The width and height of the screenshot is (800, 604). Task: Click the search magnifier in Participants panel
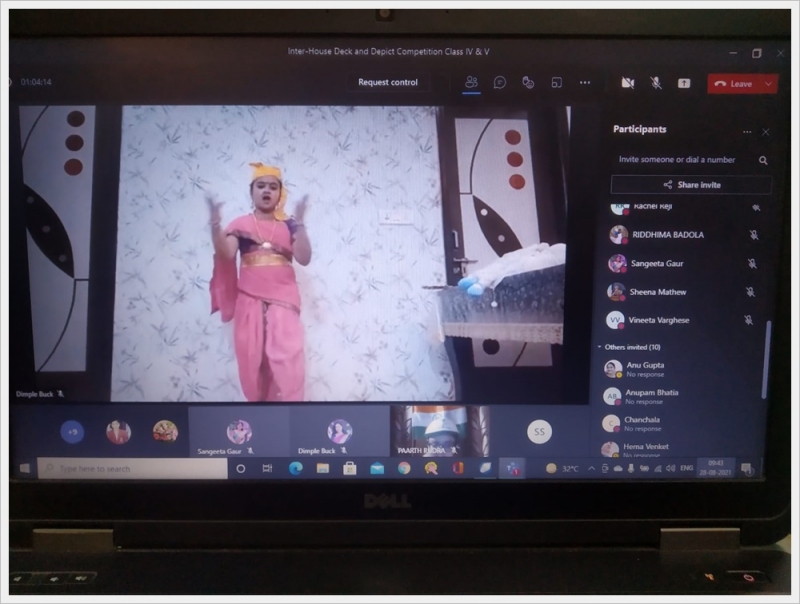(x=763, y=160)
